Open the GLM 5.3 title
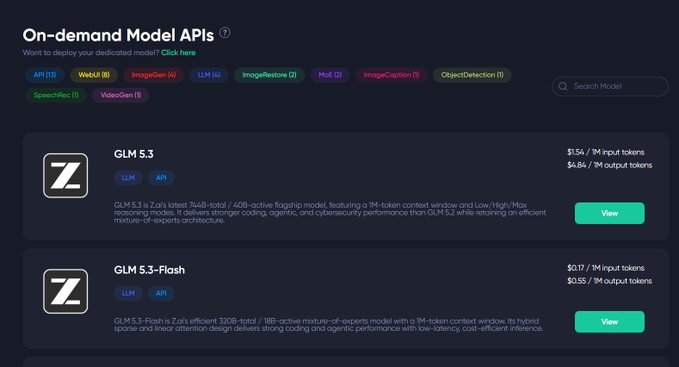This screenshot has width=679, height=367. (x=133, y=154)
